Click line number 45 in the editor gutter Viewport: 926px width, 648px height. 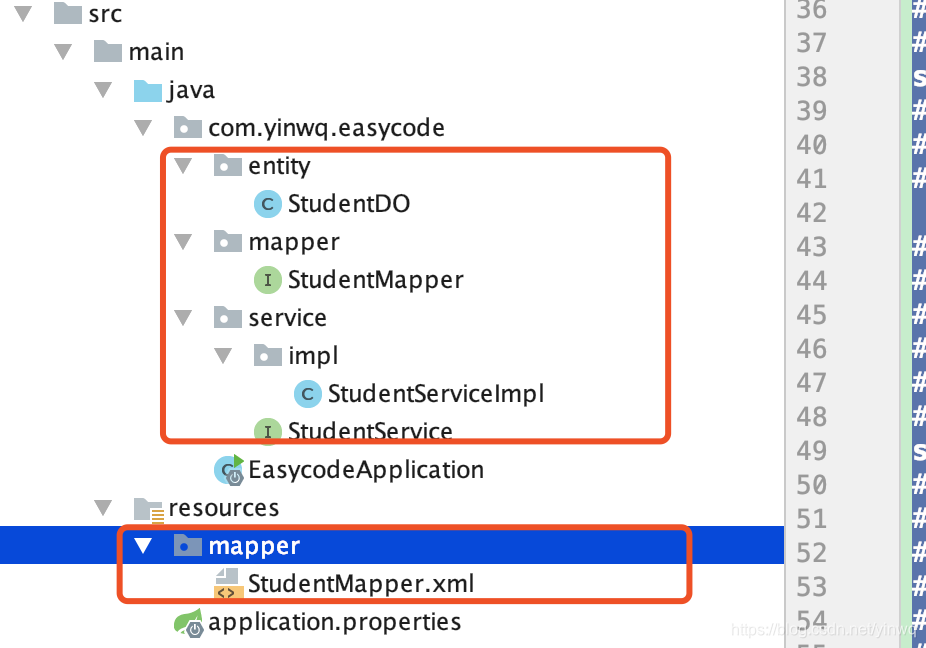pos(811,314)
